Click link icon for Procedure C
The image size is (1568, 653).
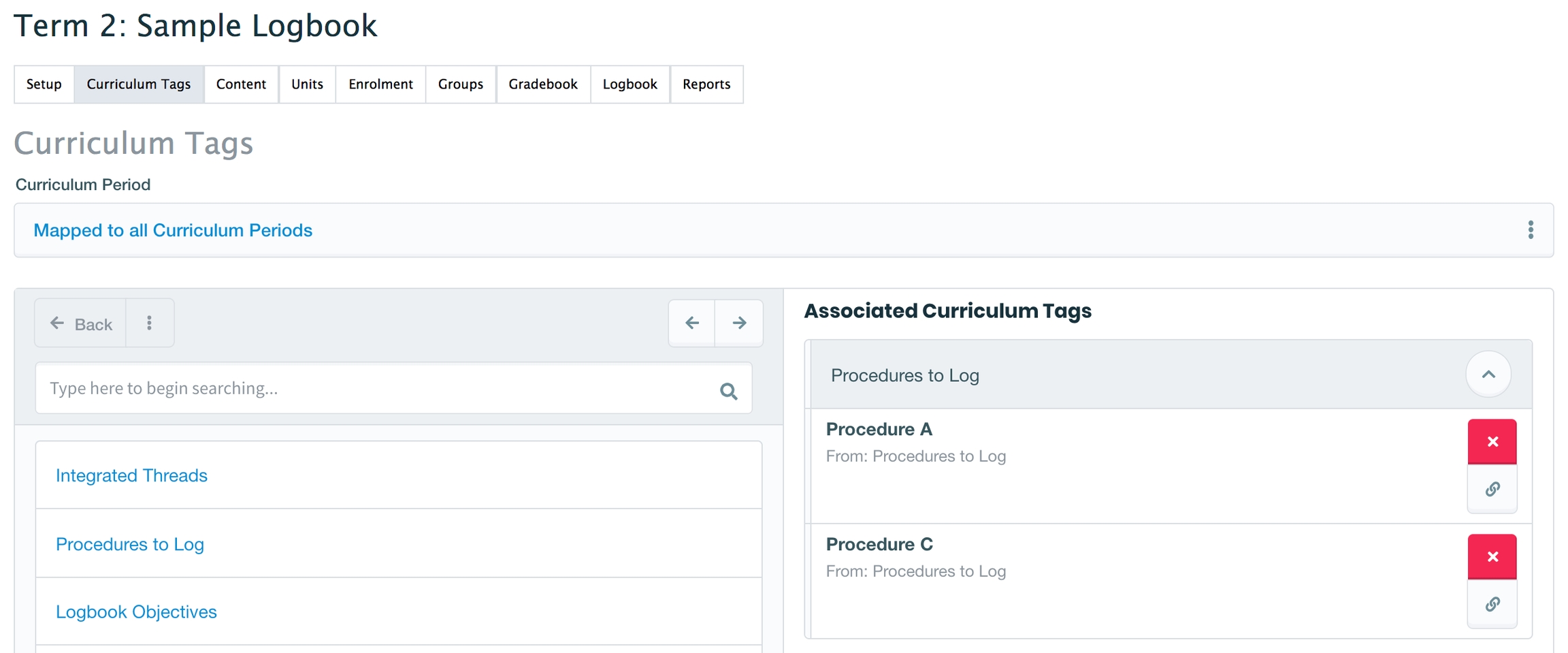coord(1492,604)
